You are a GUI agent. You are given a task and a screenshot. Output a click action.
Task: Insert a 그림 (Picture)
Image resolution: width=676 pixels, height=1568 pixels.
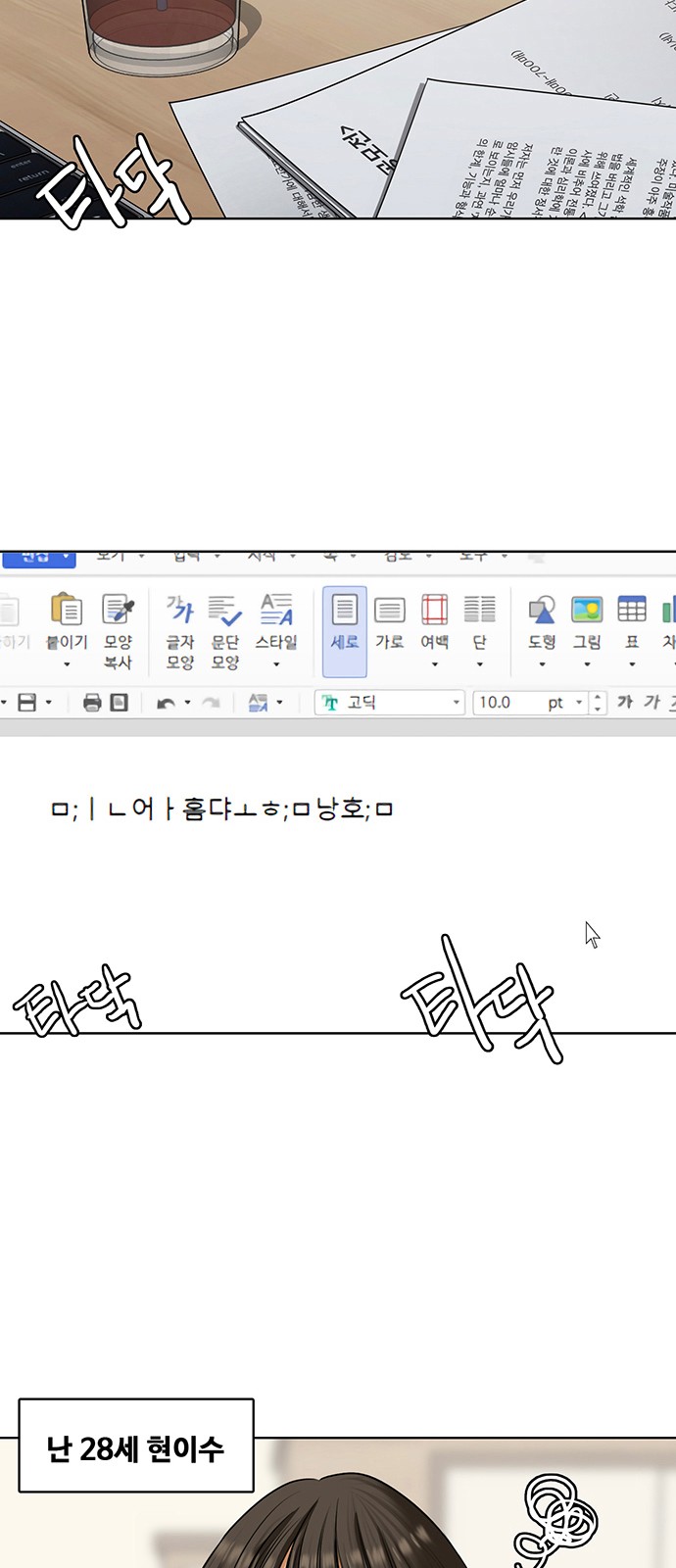click(587, 631)
